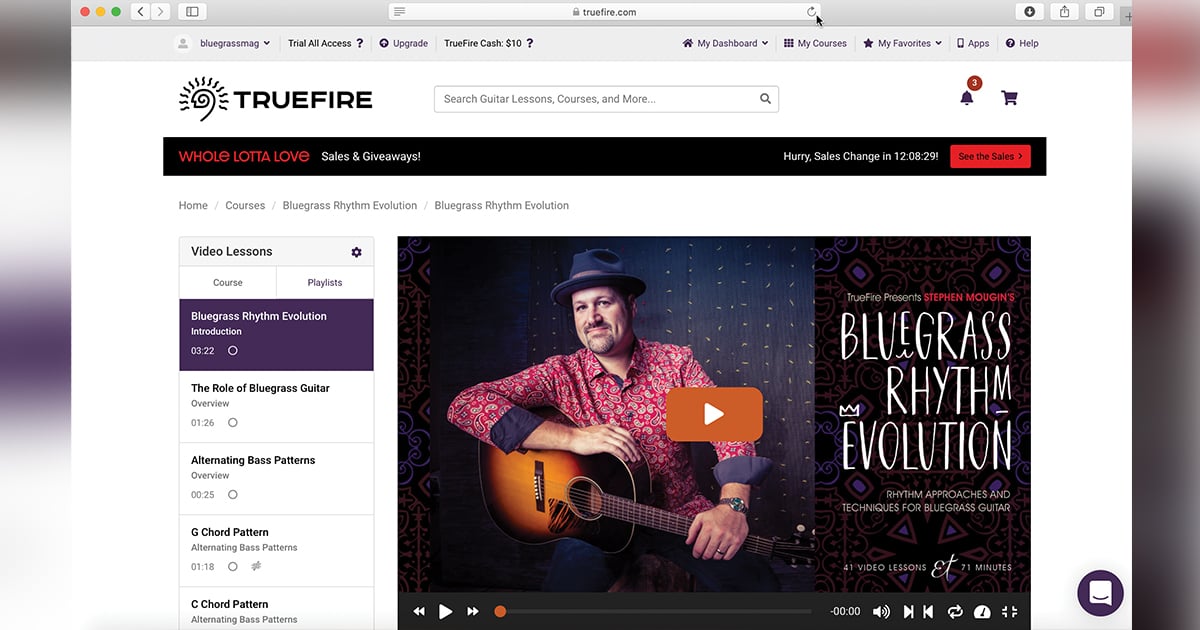Click the fast-forward button in player

tap(473, 611)
